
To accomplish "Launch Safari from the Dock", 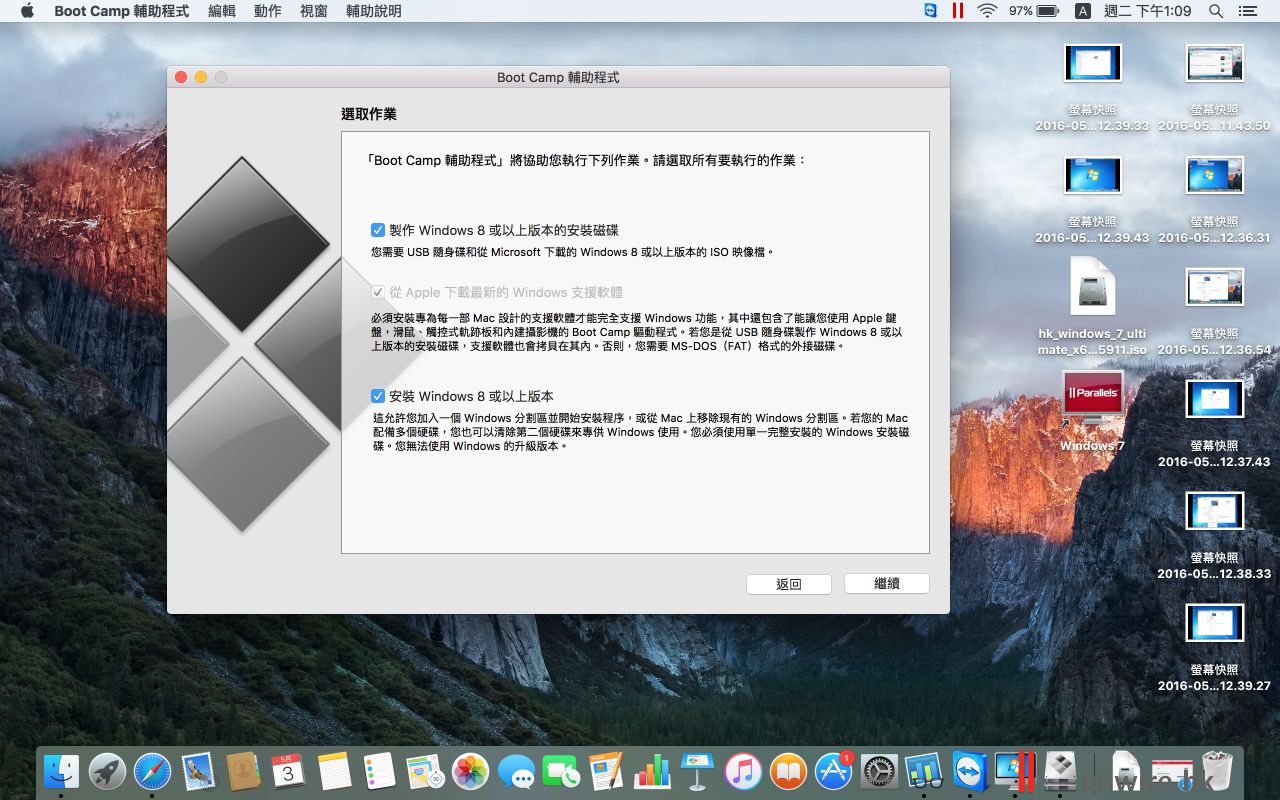I will point(153,772).
